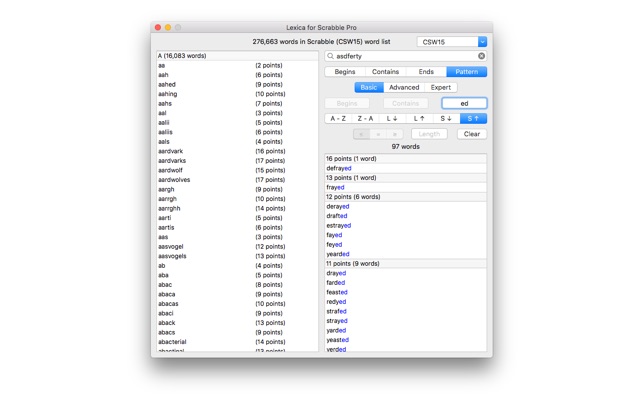
Task: Click the greater-than length comparator
Action: click(x=394, y=134)
